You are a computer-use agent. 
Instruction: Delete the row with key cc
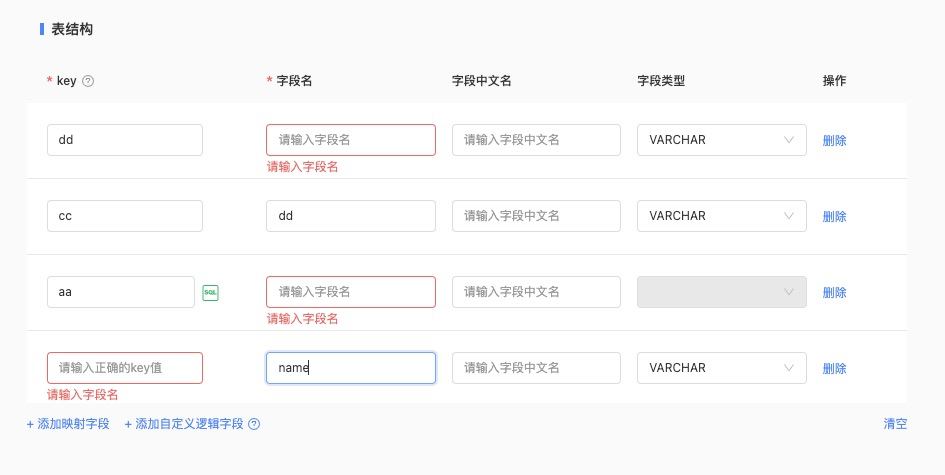click(x=834, y=216)
